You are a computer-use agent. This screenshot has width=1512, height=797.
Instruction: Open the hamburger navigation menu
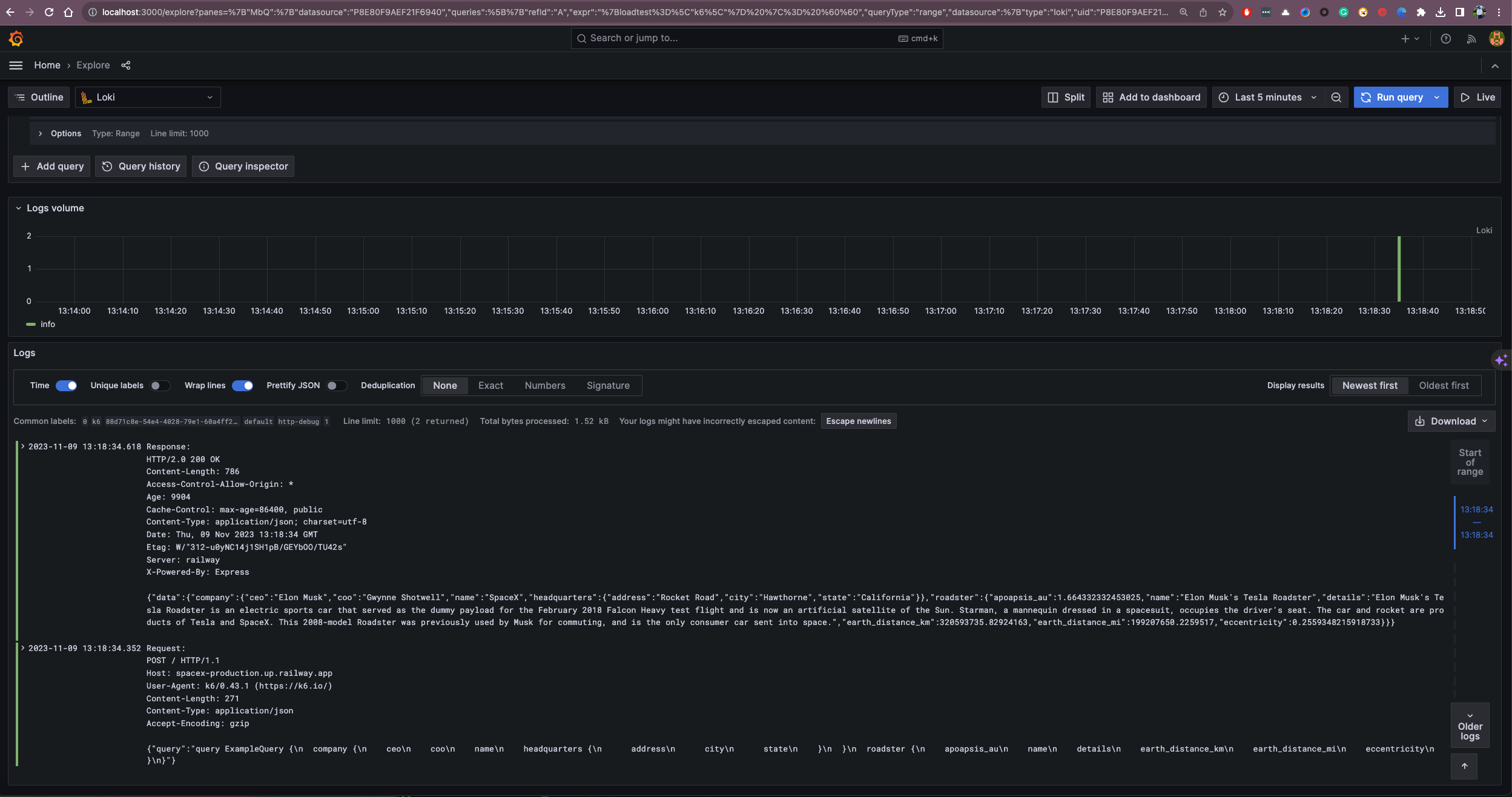pos(16,65)
